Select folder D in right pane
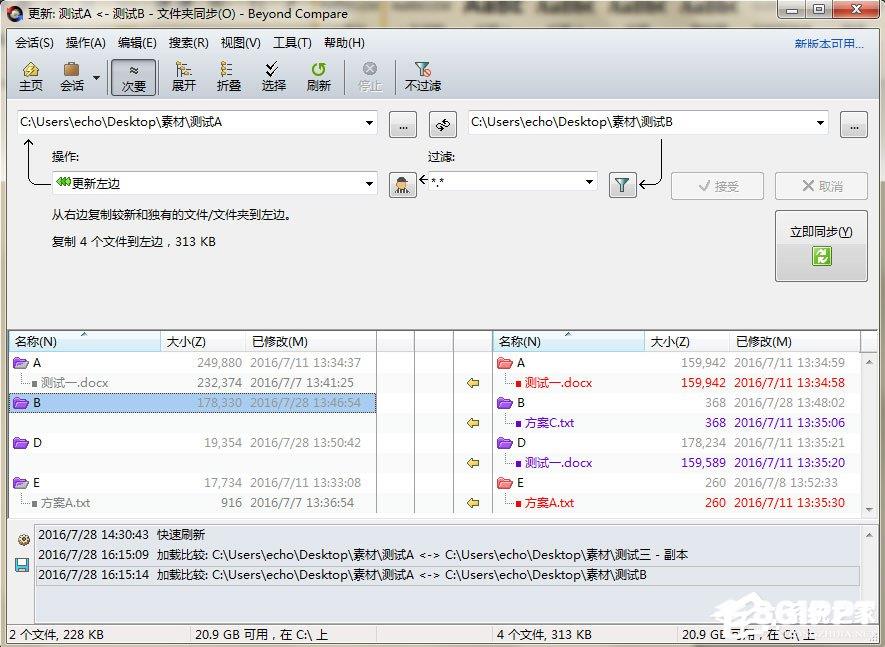This screenshot has height=647, width=885. point(677,443)
